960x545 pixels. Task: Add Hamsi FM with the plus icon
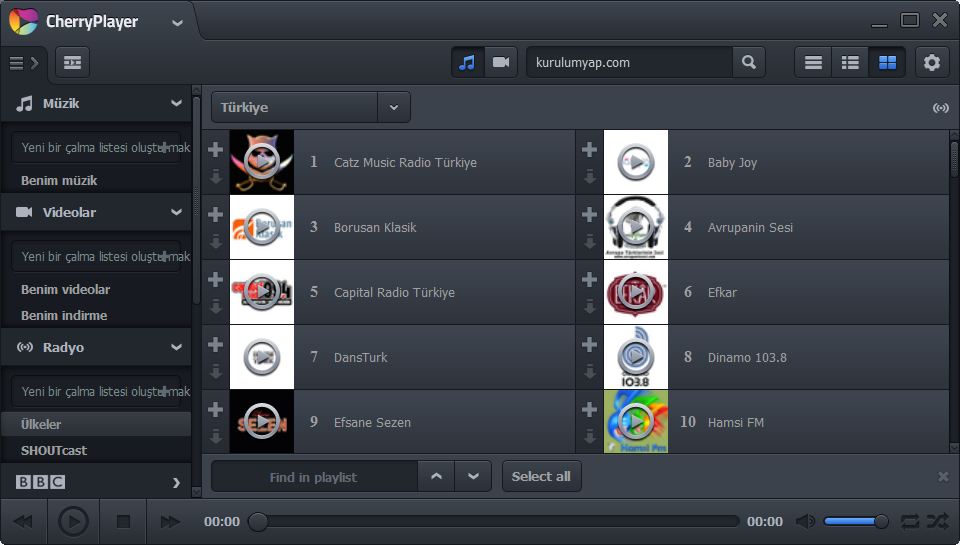(589, 409)
